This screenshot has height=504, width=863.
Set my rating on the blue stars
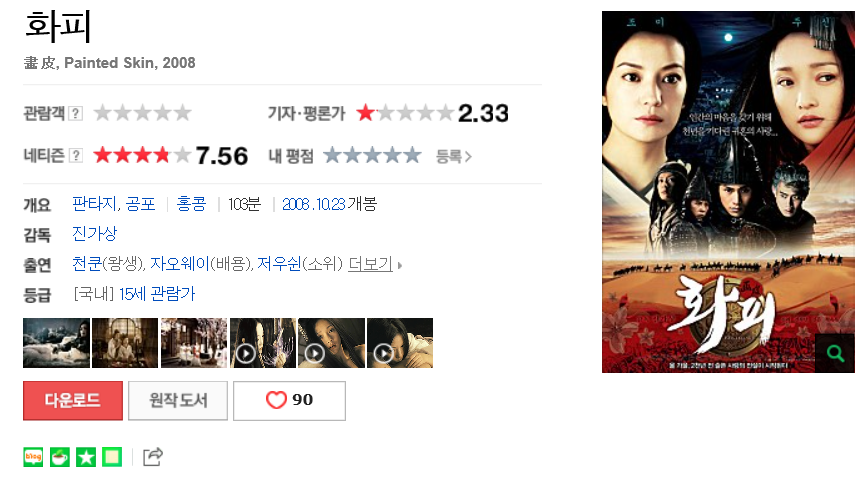[373, 156]
